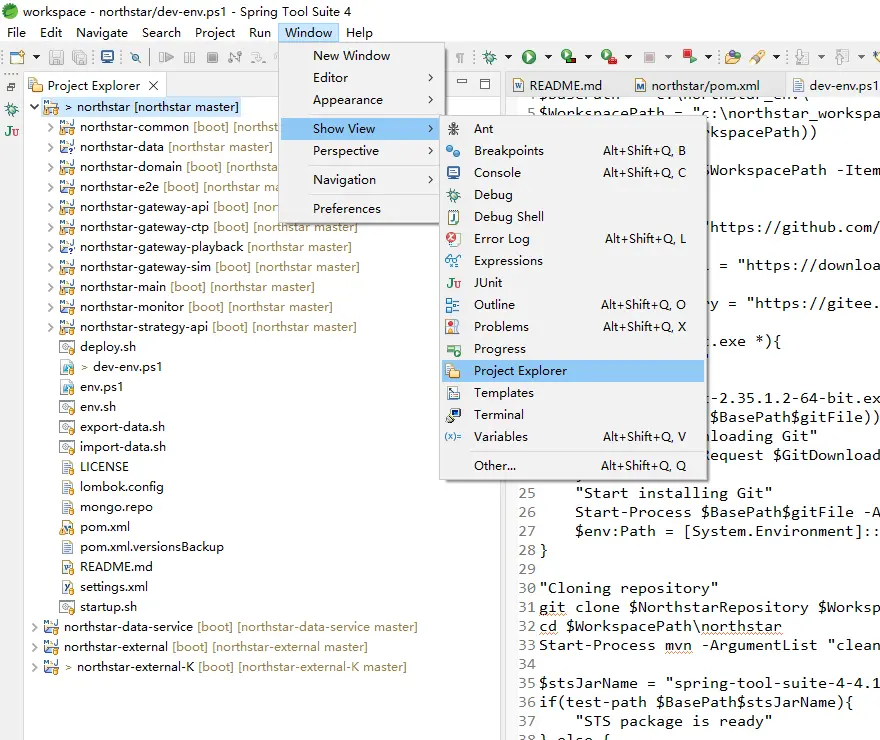Click the New file wizard icon

click(x=16, y=57)
